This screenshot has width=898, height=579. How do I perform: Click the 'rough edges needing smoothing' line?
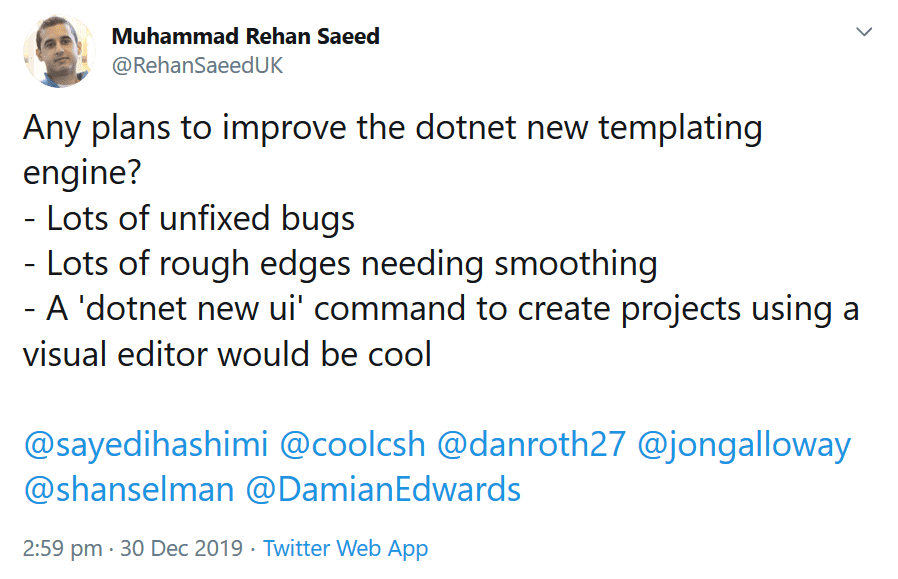pyautogui.click(x=408, y=263)
